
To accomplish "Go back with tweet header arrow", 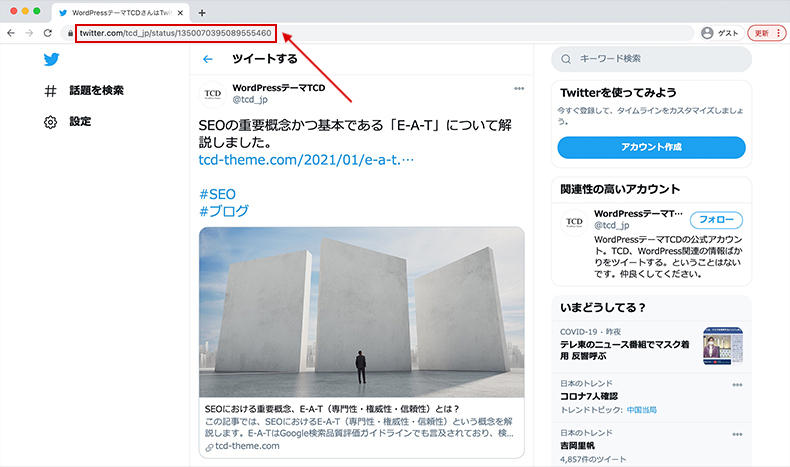I will tap(208, 59).
